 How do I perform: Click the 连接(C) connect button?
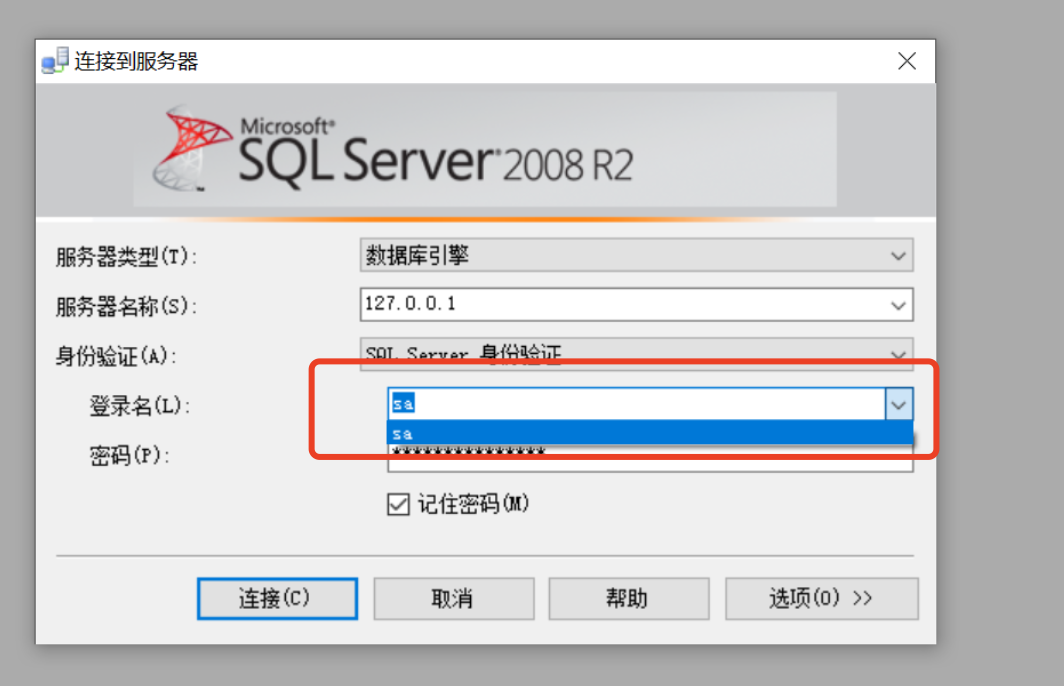tap(278, 598)
